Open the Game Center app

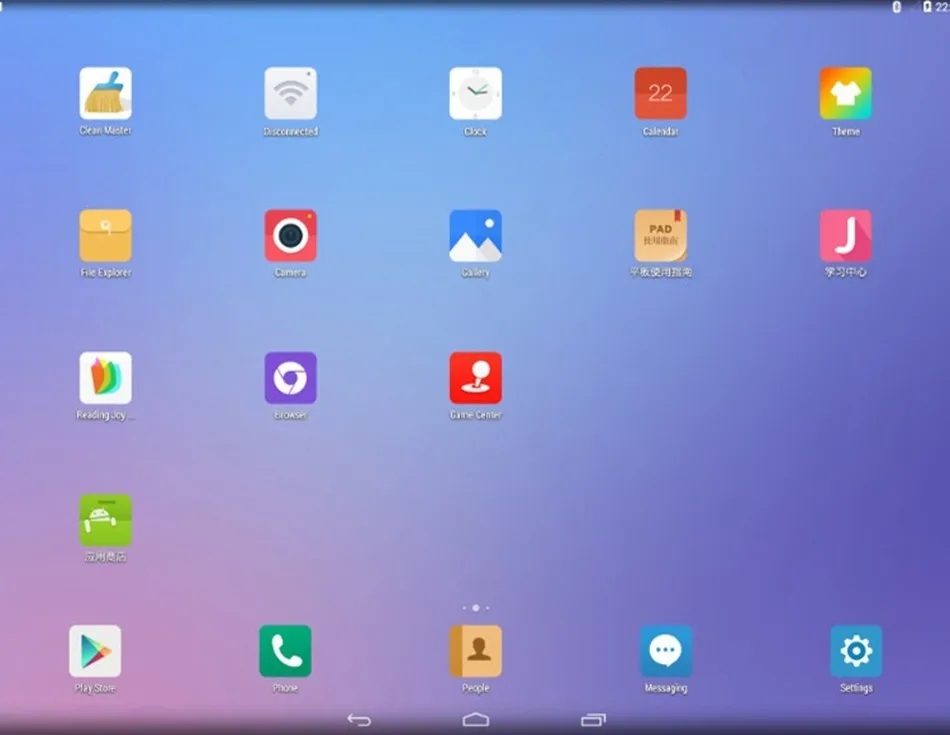pyautogui.click(x=476, y=377)
